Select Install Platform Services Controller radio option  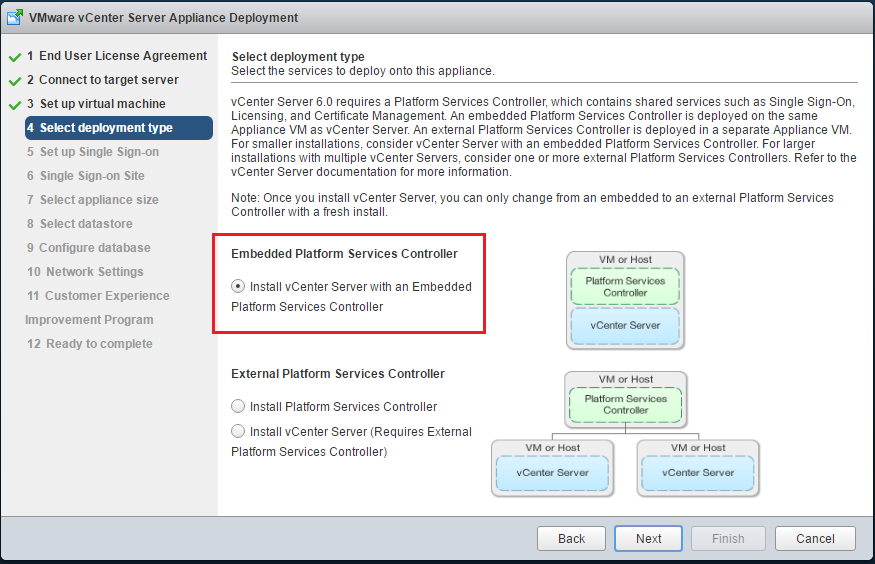(238, 407)
